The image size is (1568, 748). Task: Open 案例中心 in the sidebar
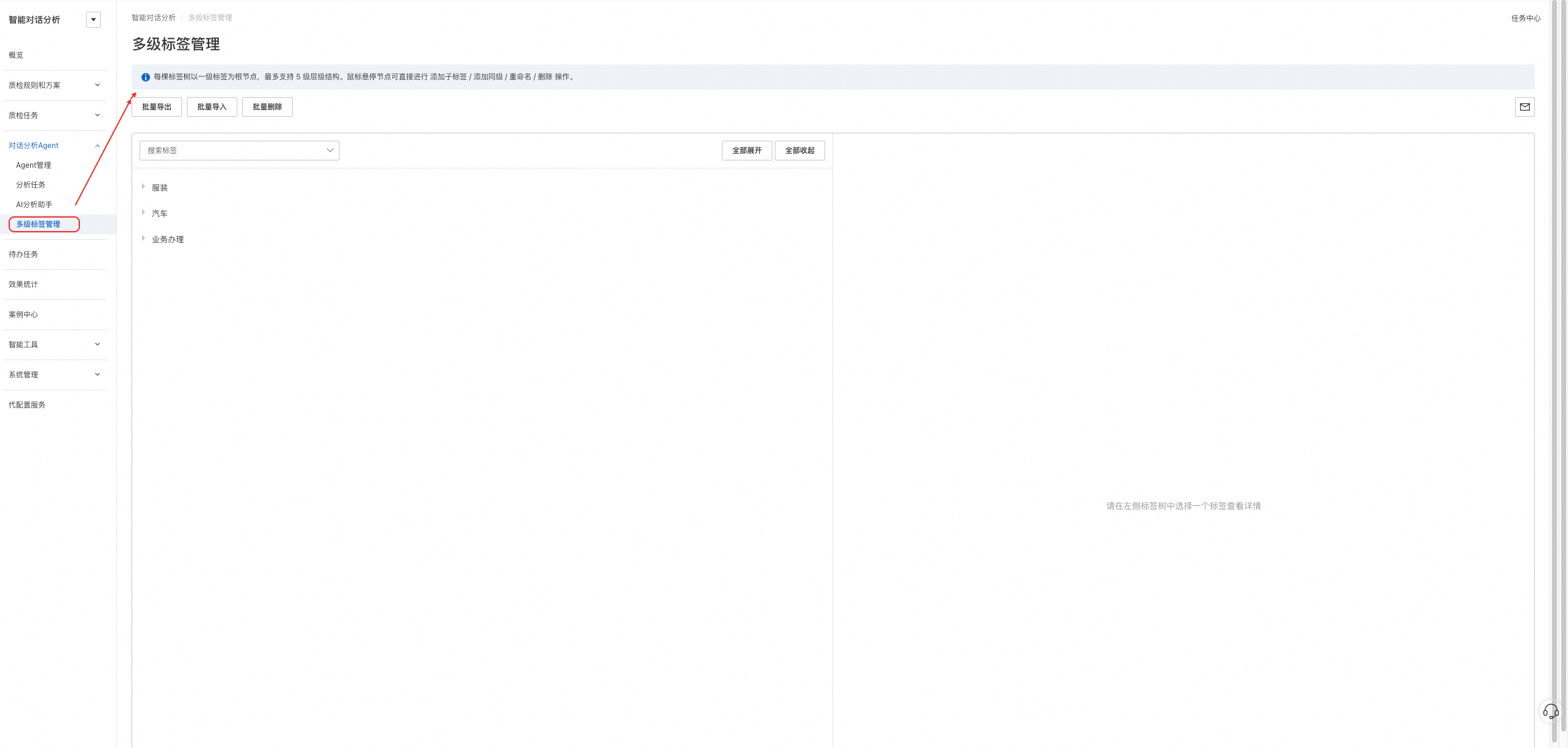tap(23, 315)
